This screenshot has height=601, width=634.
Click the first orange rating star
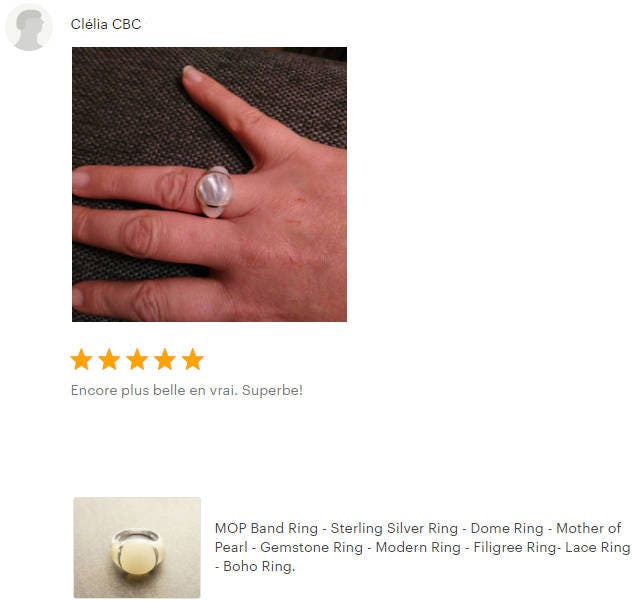[81, 359]
